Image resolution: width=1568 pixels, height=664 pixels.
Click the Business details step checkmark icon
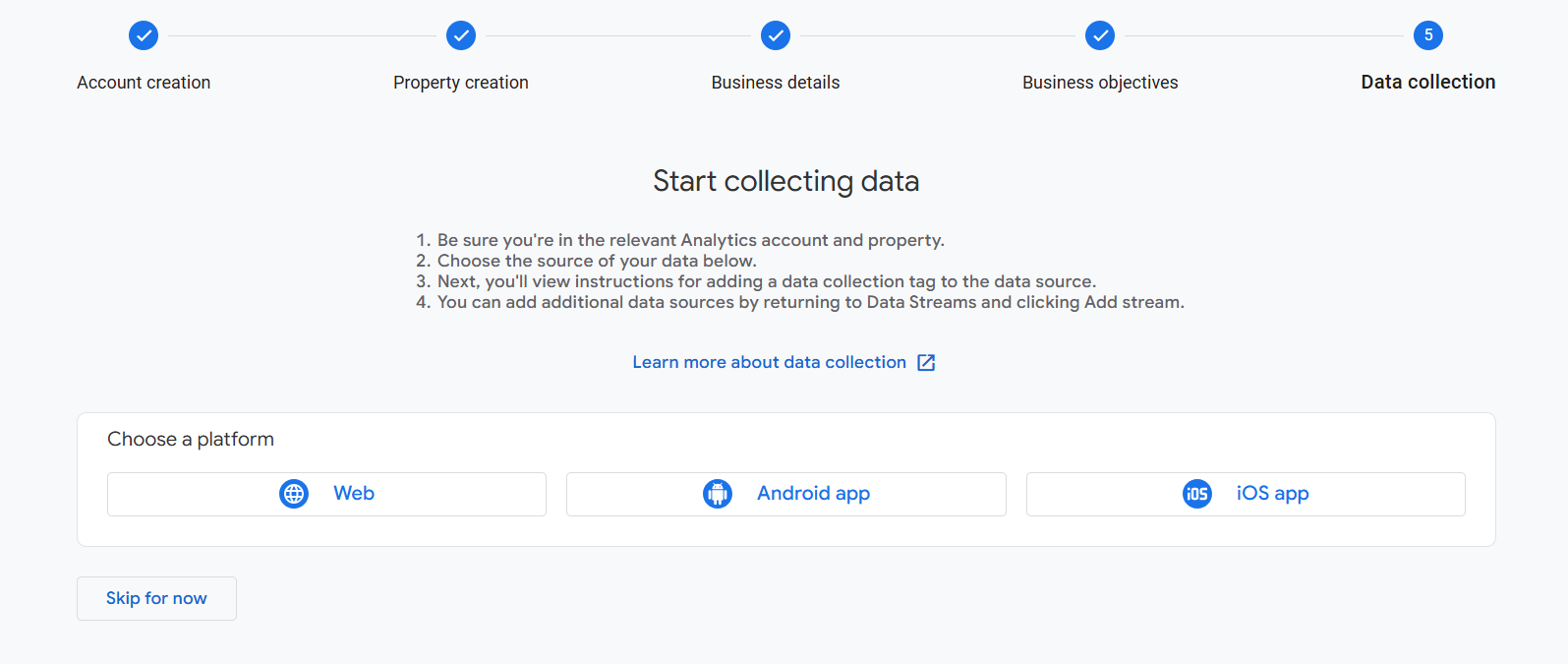click(776, 35)
